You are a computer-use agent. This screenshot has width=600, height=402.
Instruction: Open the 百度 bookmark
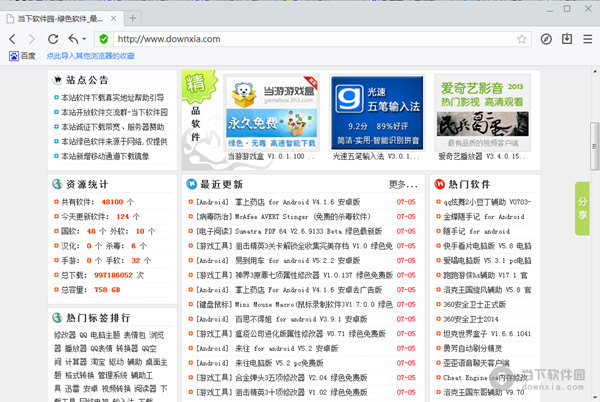tap(21, 56)
